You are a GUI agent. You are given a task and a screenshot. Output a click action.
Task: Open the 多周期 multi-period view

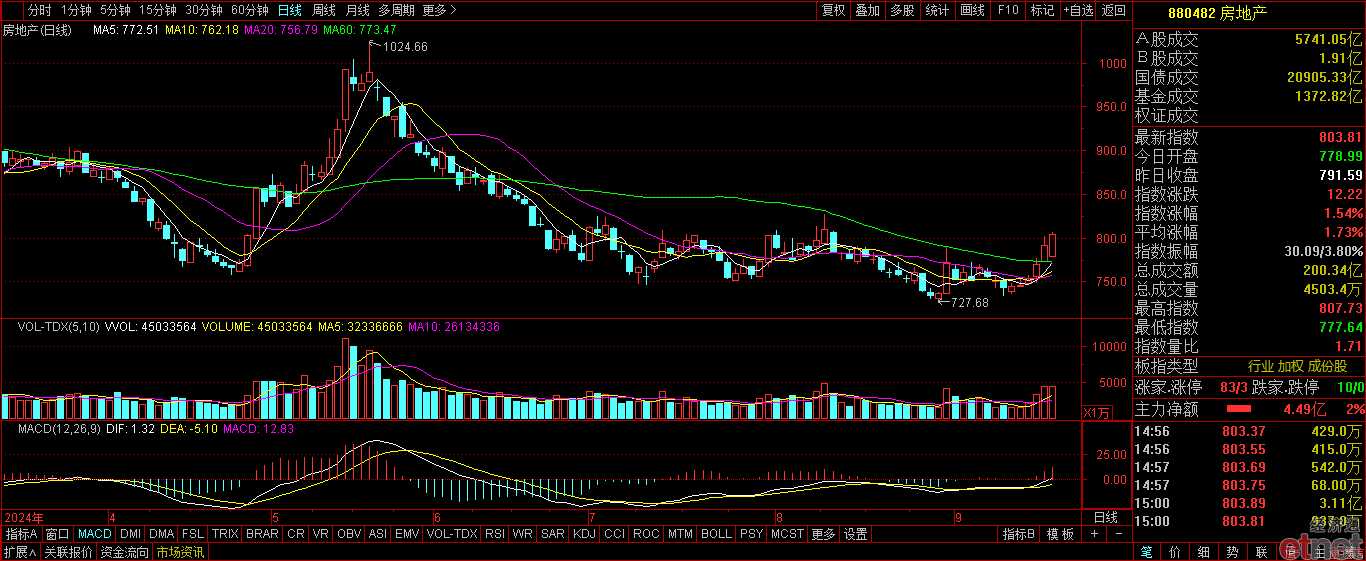395,10
